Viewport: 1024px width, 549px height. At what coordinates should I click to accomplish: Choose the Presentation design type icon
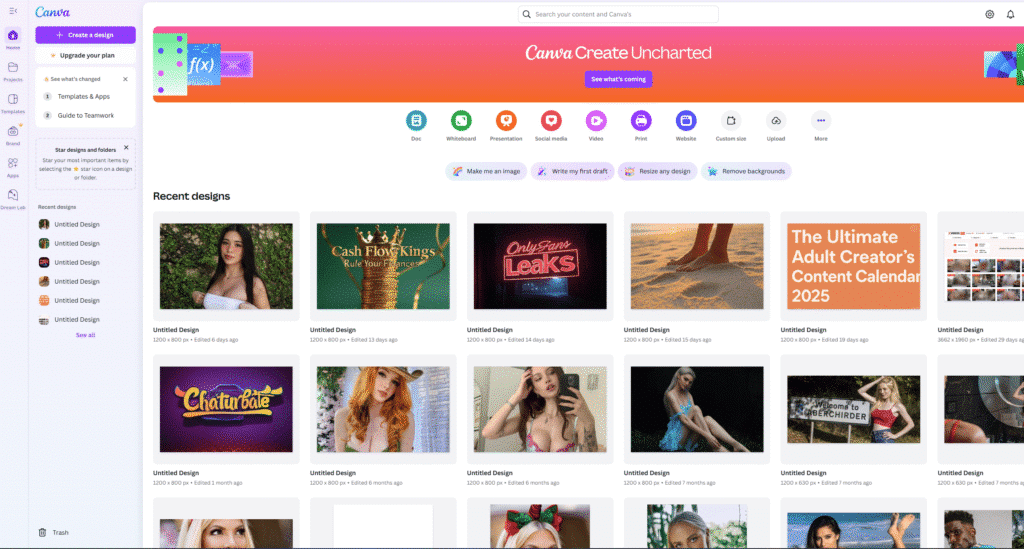point(506,120)
